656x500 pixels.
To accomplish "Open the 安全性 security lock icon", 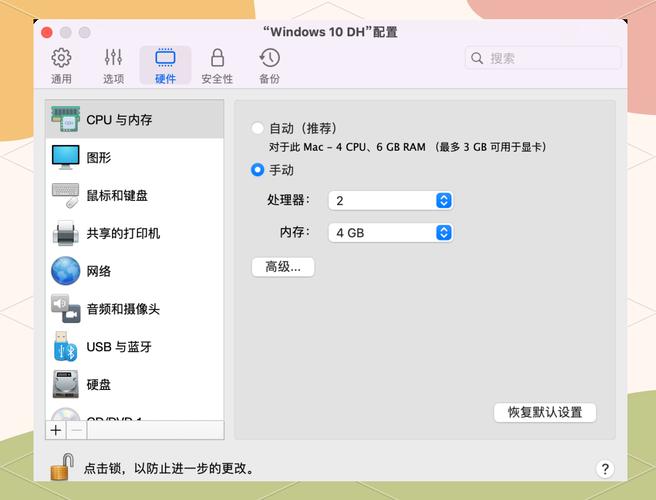I will [217, 58].
